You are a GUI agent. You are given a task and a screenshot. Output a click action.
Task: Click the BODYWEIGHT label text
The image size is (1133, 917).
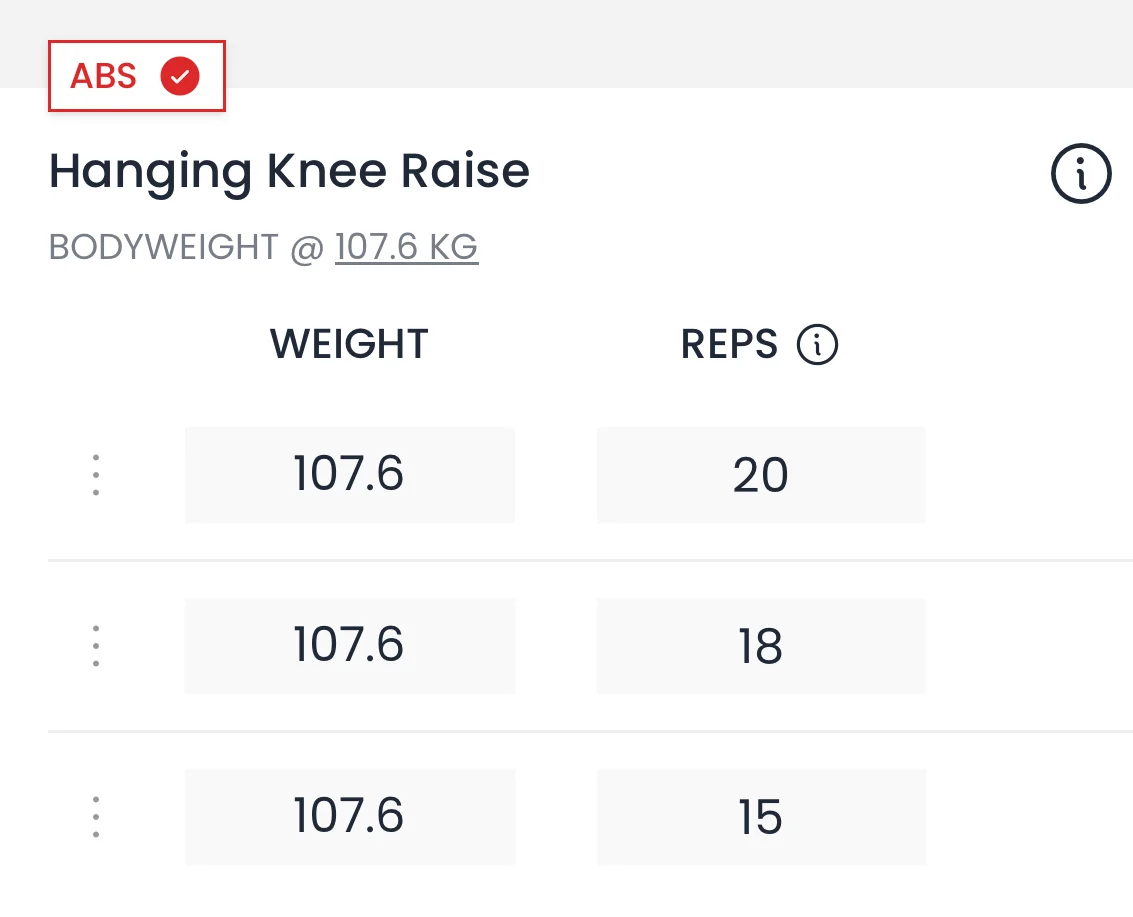tap(163, 247)
